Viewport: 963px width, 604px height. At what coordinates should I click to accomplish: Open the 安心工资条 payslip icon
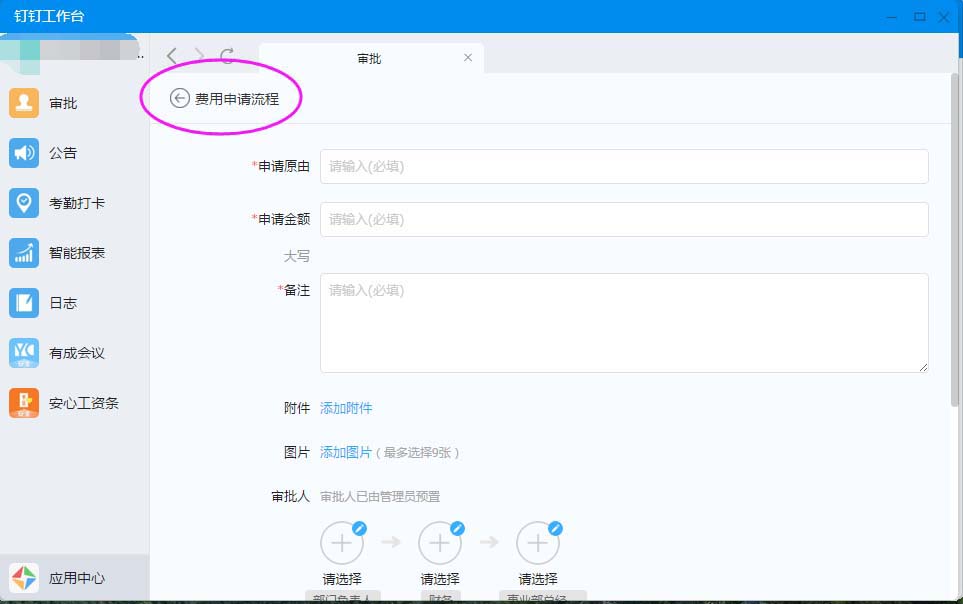(24, 403)
